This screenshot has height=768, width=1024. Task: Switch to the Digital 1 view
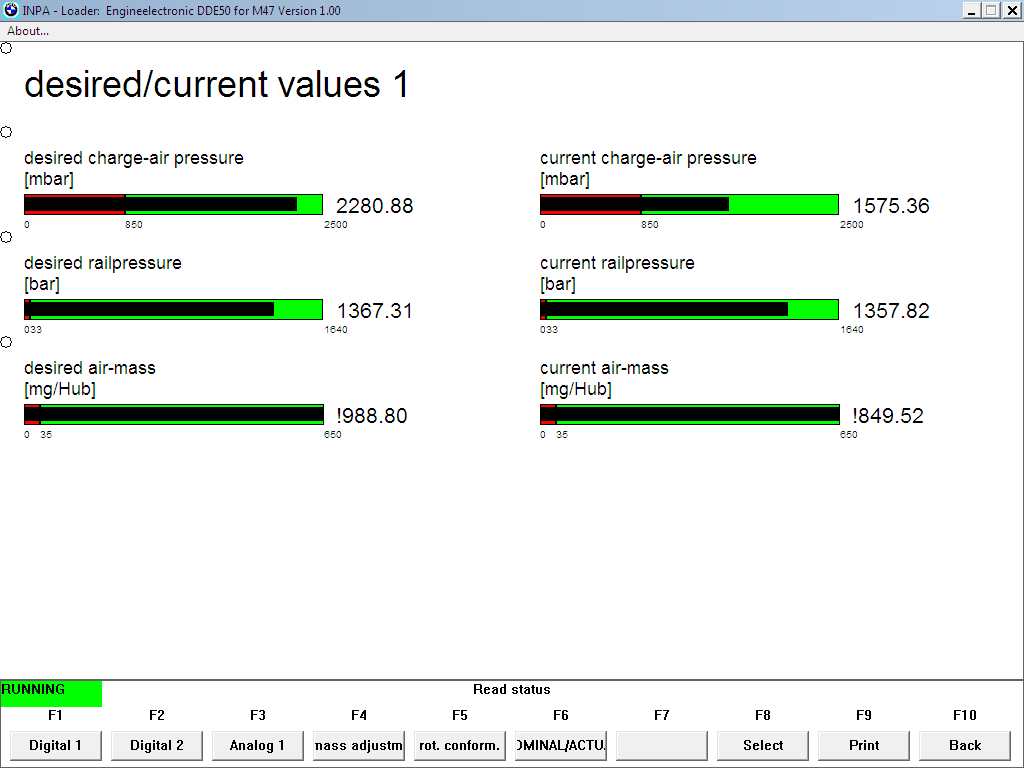click(x=56, y=745)
